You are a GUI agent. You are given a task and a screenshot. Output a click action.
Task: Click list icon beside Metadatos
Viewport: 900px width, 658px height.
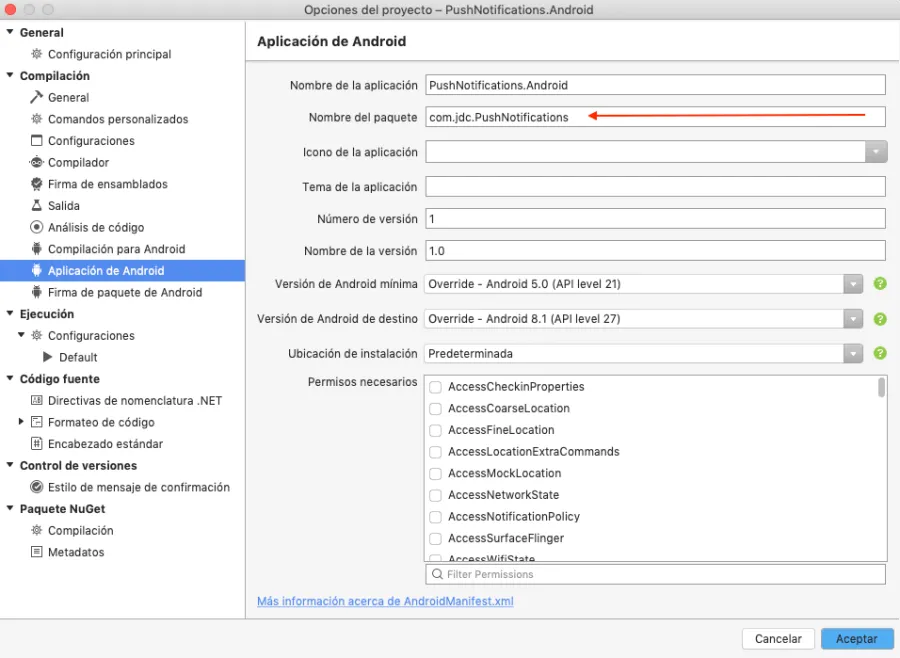(37, 552)
